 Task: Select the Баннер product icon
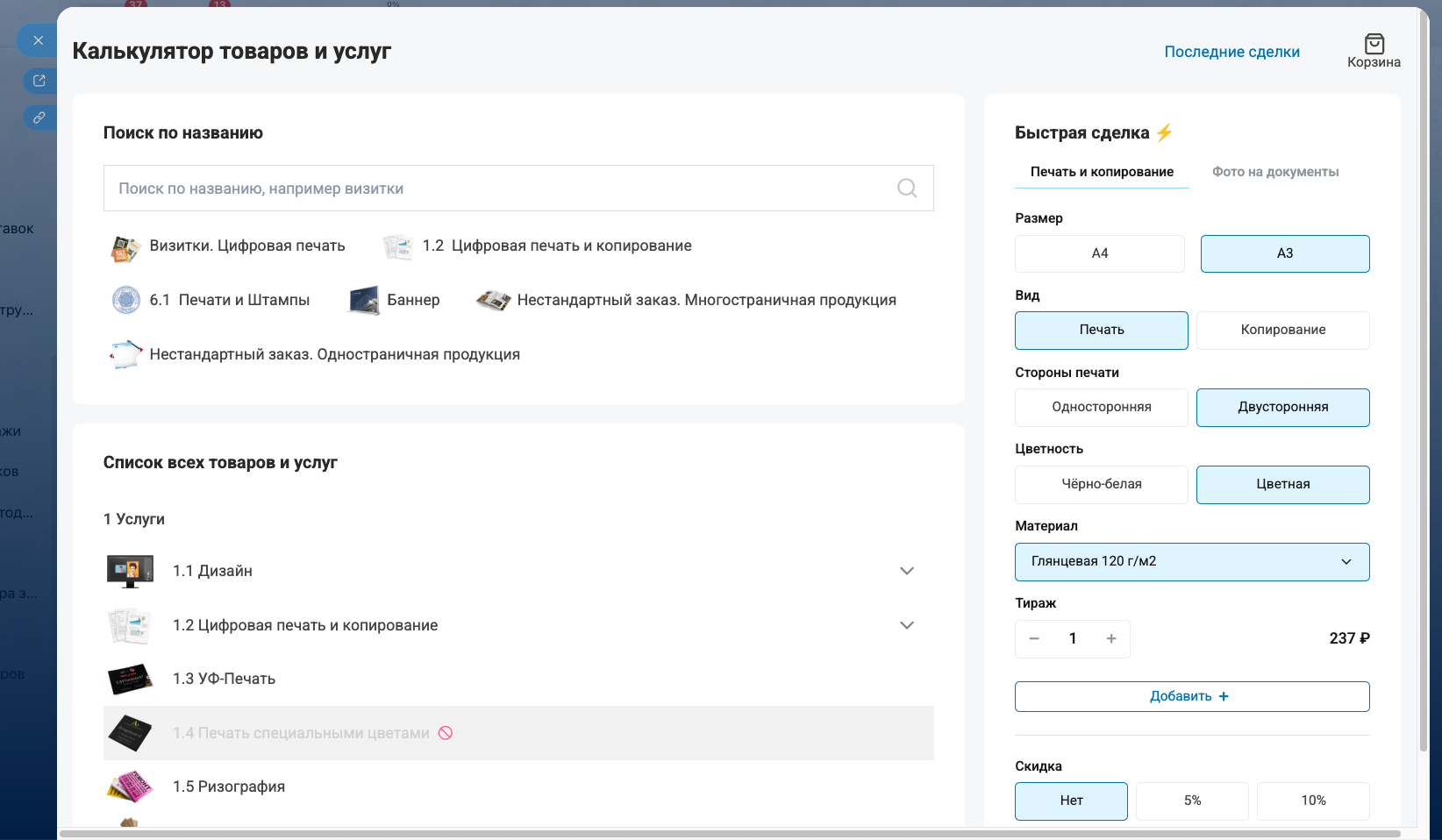pos(363,300)
